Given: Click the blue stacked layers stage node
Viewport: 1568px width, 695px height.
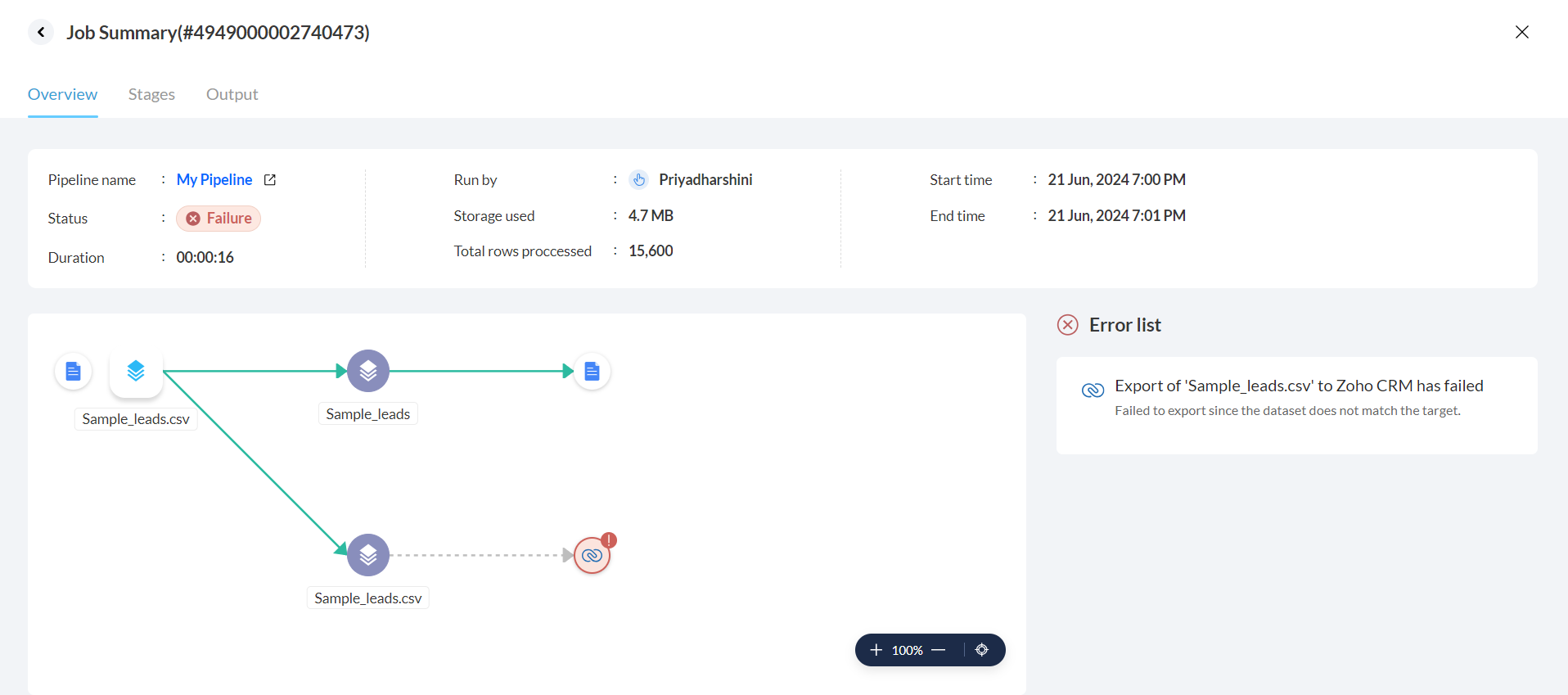Looking at the screenshot, I should pyautogui.click(x=136, y=372).
